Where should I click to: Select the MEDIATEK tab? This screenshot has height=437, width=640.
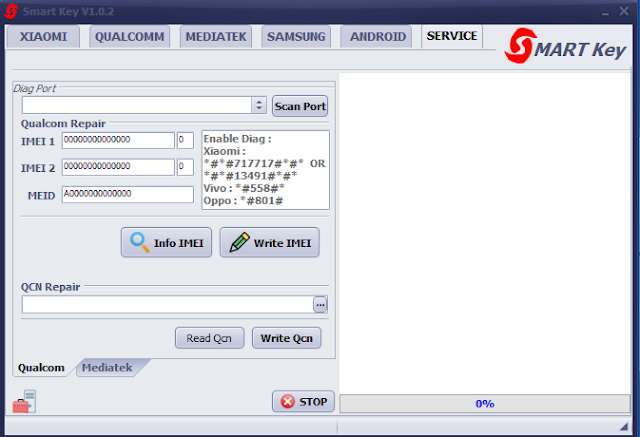coord(216,37)
